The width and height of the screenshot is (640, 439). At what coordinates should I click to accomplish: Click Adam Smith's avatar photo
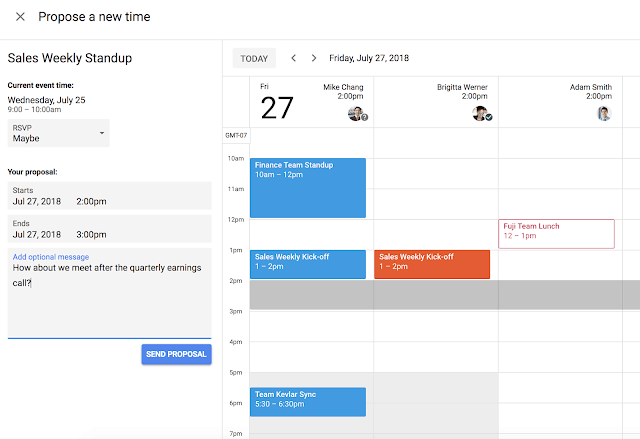604,114
